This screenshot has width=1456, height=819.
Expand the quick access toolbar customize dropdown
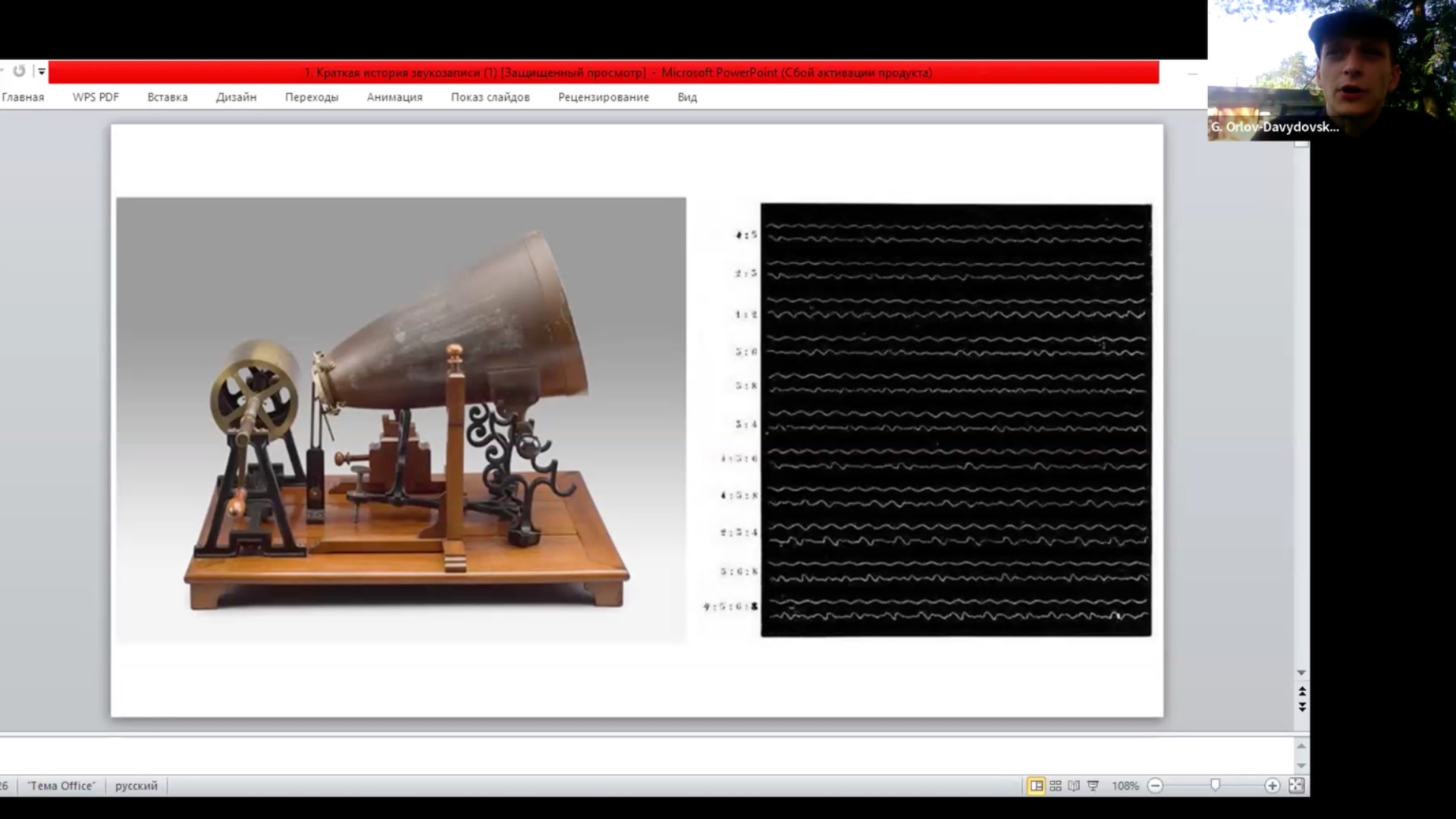coord(42,71)
